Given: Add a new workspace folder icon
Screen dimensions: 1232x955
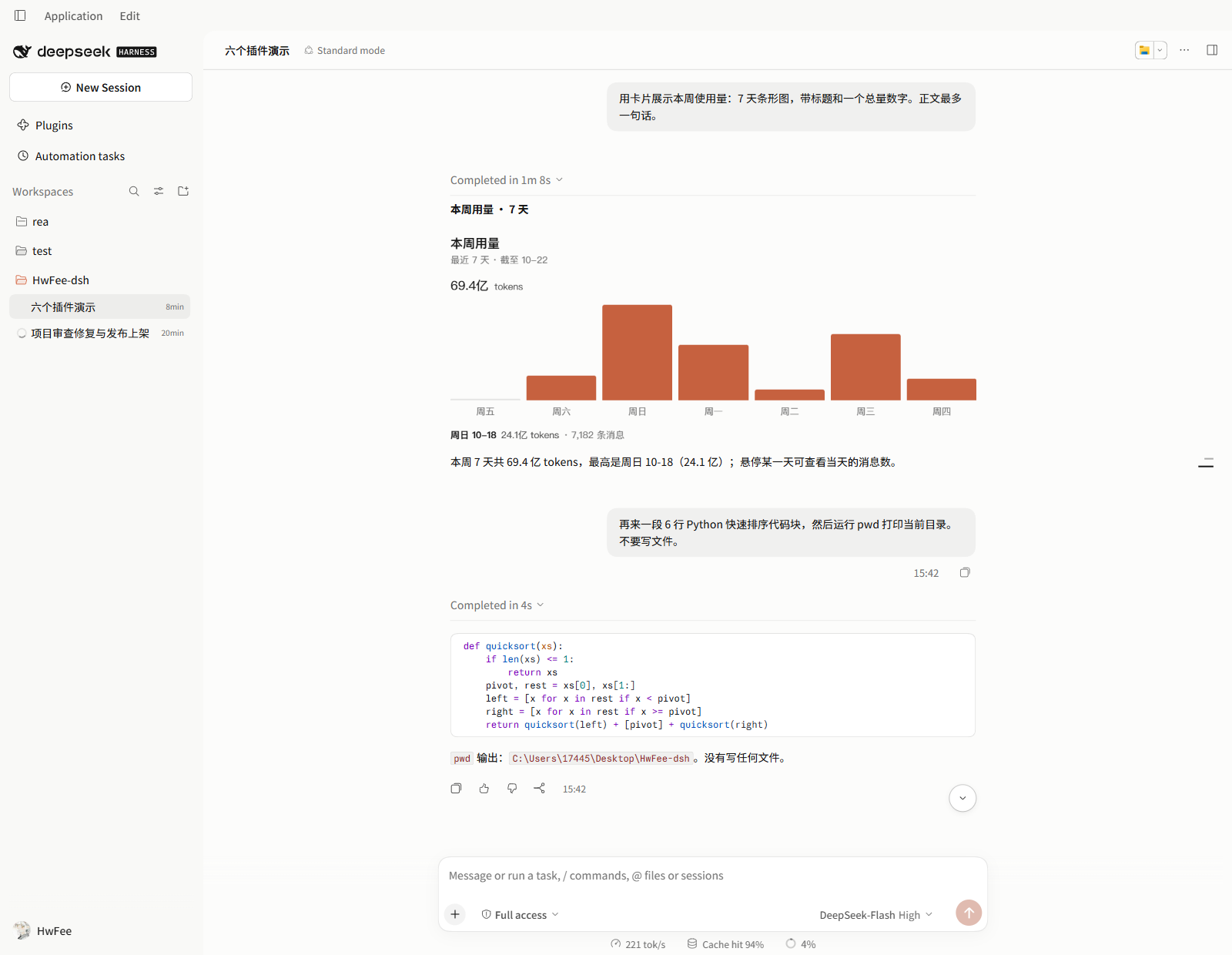Looking at the screenshot, I should point(183,191).
